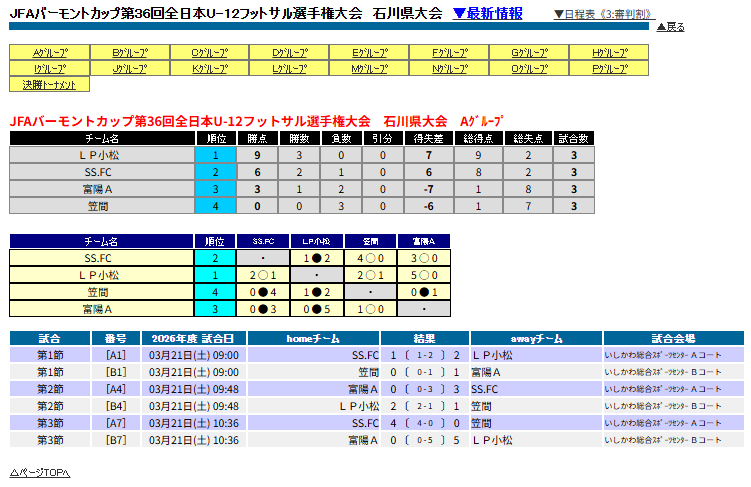Viewport: 751px width, 487px height.
Task: Open the Kグループ tab
Action: pos(209,69)
